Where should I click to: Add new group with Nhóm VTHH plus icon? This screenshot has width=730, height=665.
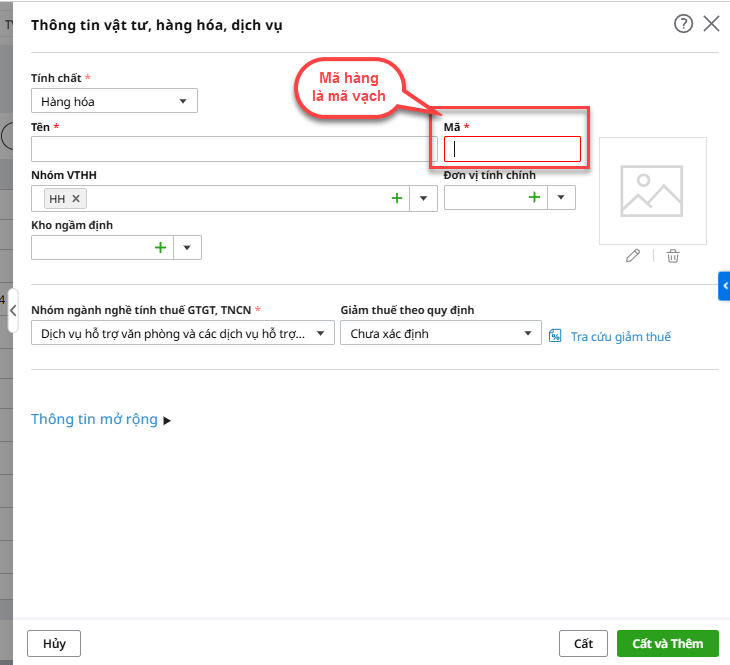(397, 199)
